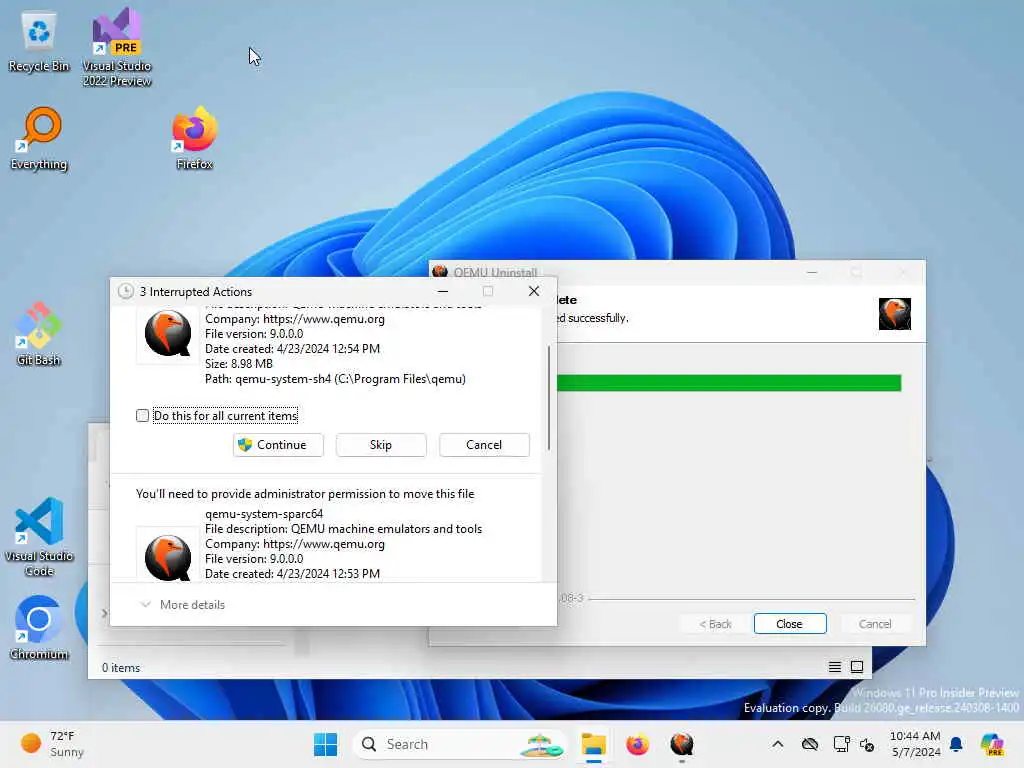Click the qemu-system-sh4 file icon
The height and width of the screenshot is (768, 1024).
click(x=168, y=333)
